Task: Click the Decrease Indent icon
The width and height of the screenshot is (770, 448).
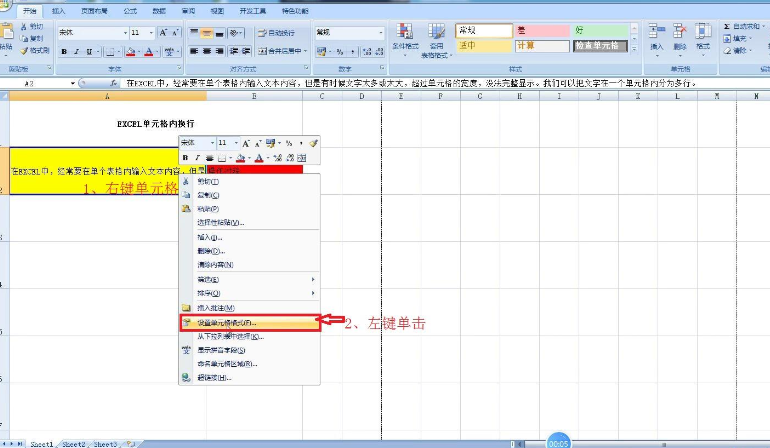Action: [234, 51]
